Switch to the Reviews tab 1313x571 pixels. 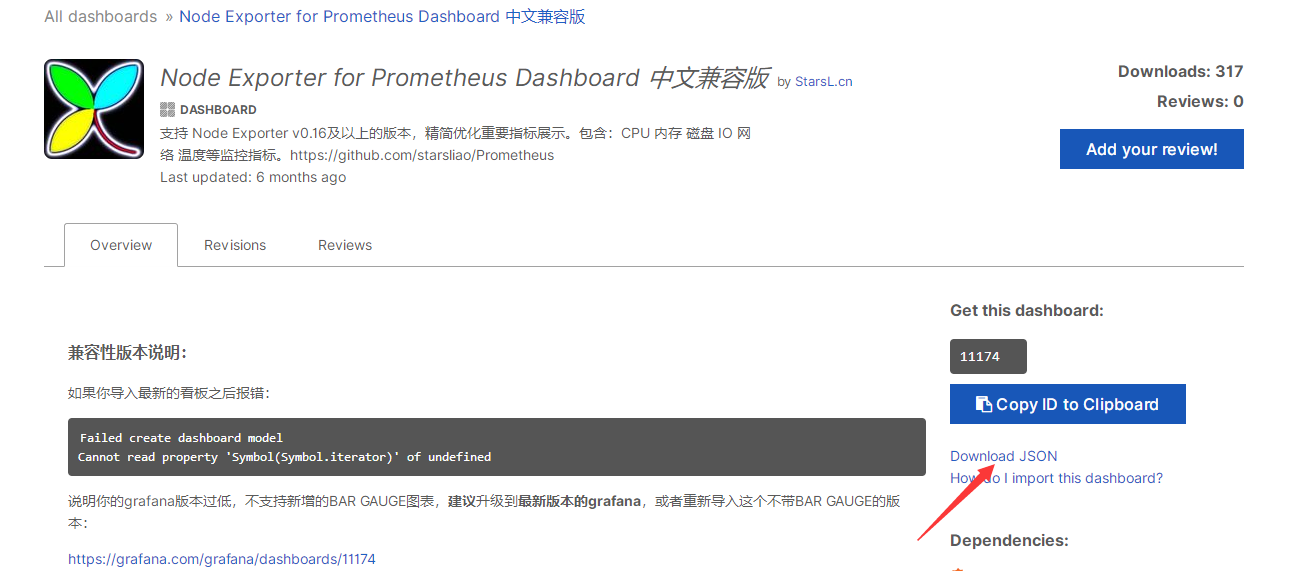[345, 245]
